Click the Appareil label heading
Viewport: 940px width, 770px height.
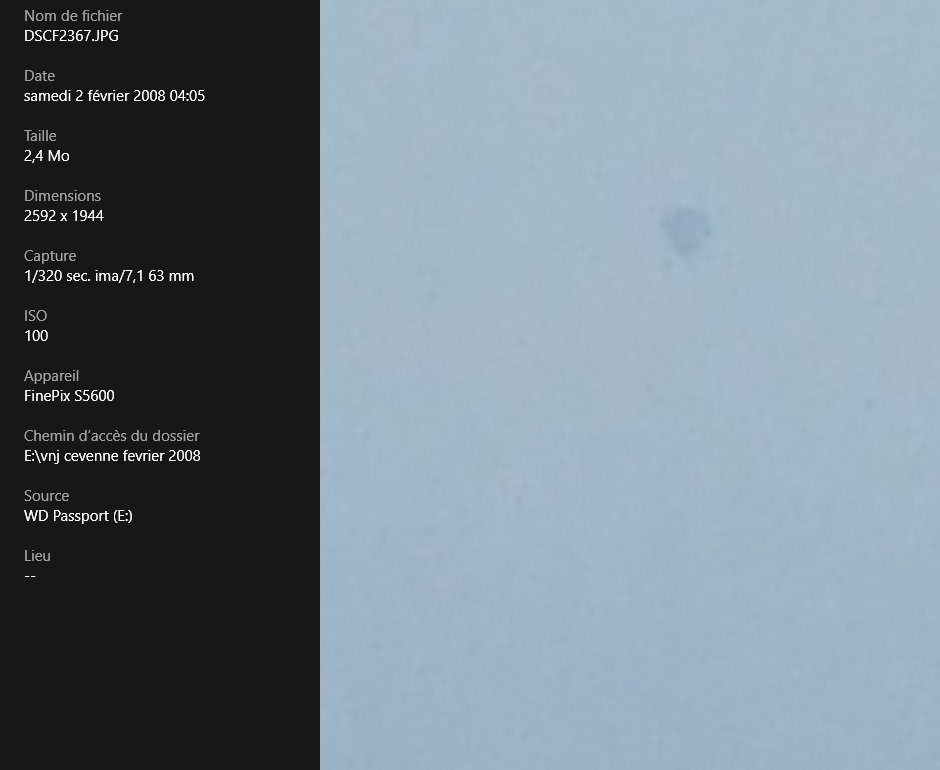(x=52, y=375)
